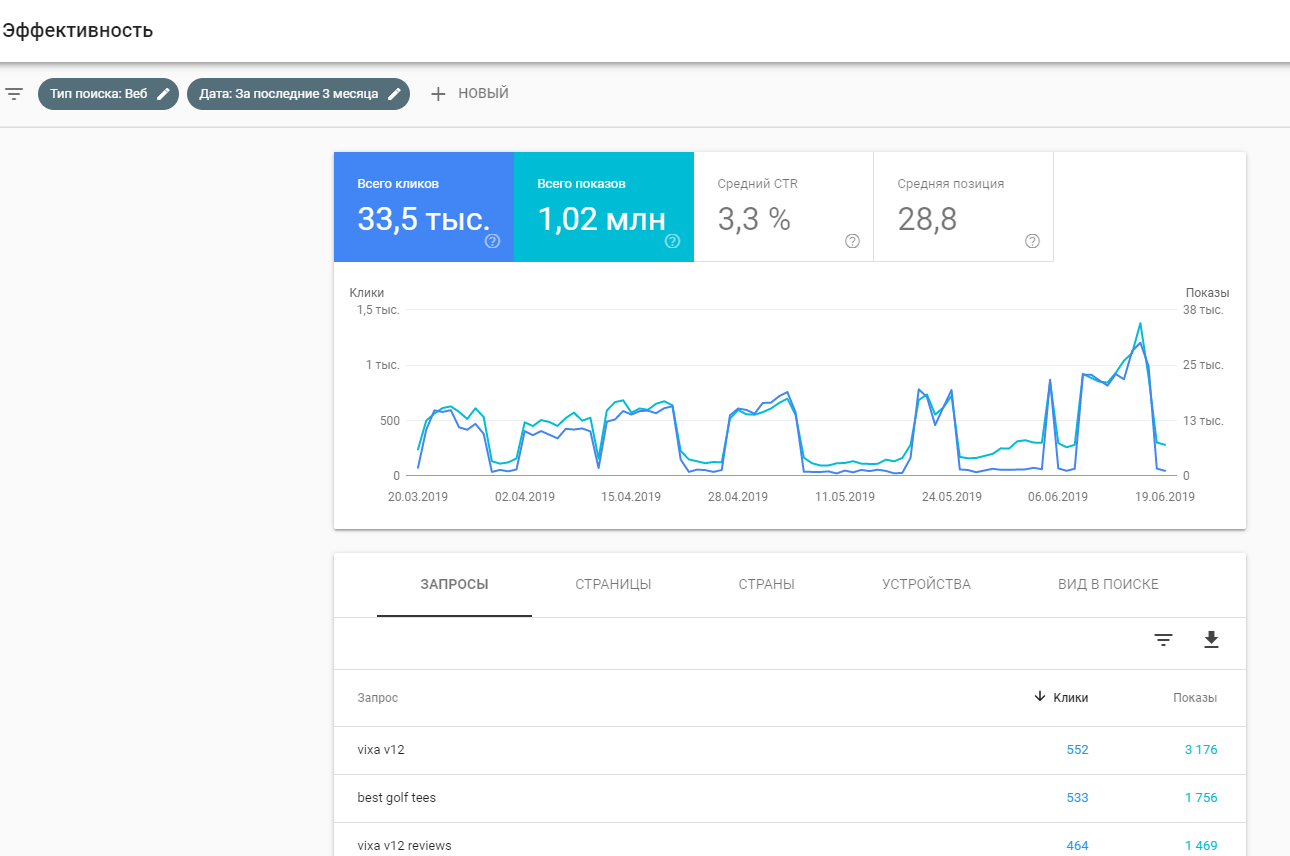The image size is (1290, 856).
Task: Click clicks value 552
Action: point(1077,750)
